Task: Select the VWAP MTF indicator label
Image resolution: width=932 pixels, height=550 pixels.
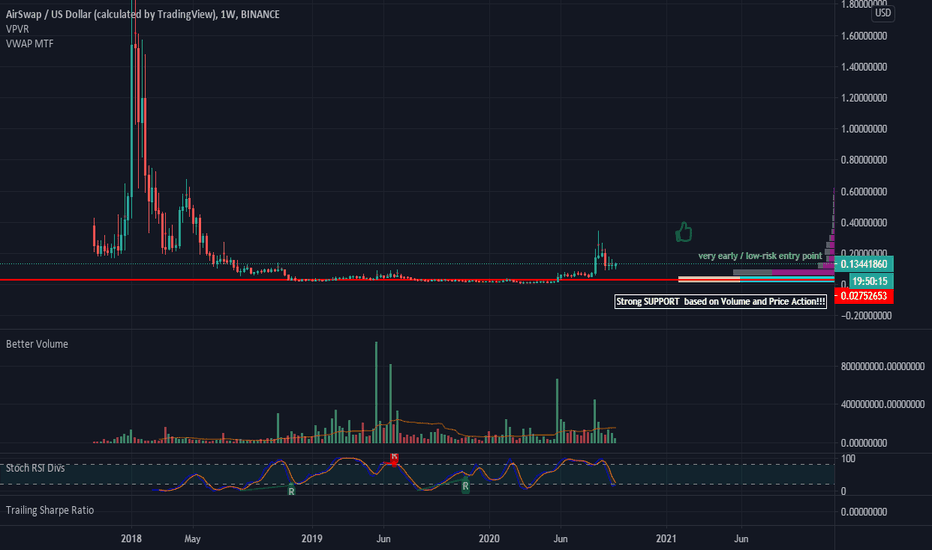Action: [x=30, y=43]
